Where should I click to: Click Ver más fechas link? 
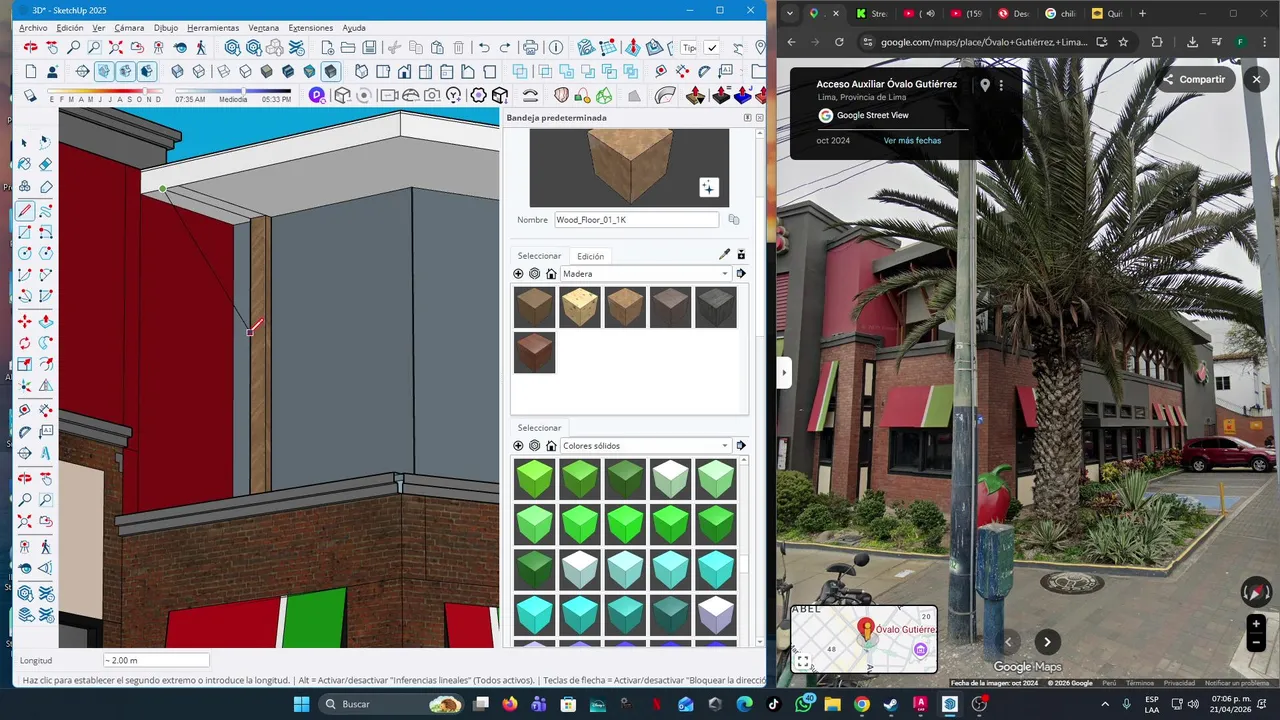pos(912,141)
